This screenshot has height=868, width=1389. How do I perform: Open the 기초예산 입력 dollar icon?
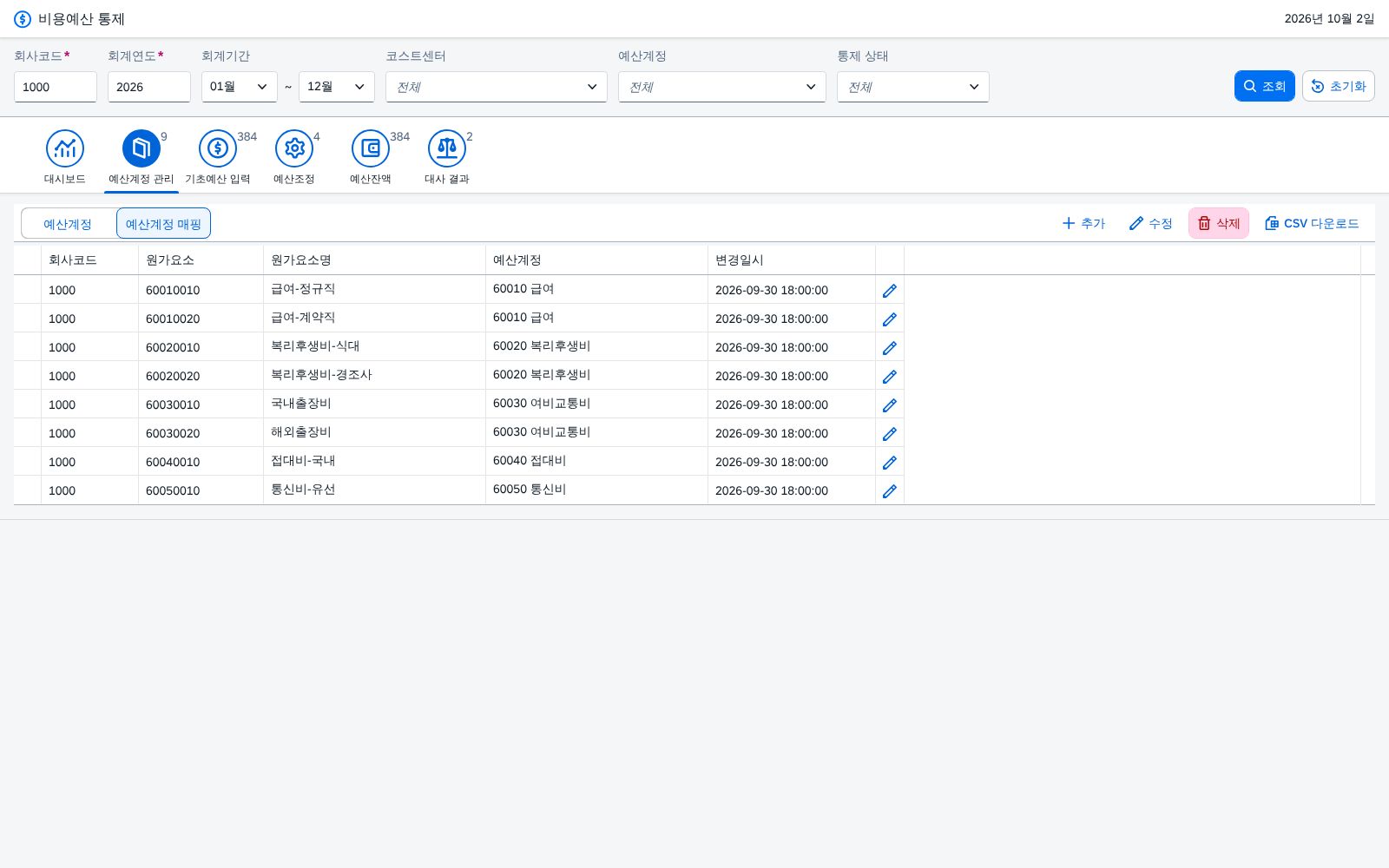pyautogui.click(x=218, y=148)
